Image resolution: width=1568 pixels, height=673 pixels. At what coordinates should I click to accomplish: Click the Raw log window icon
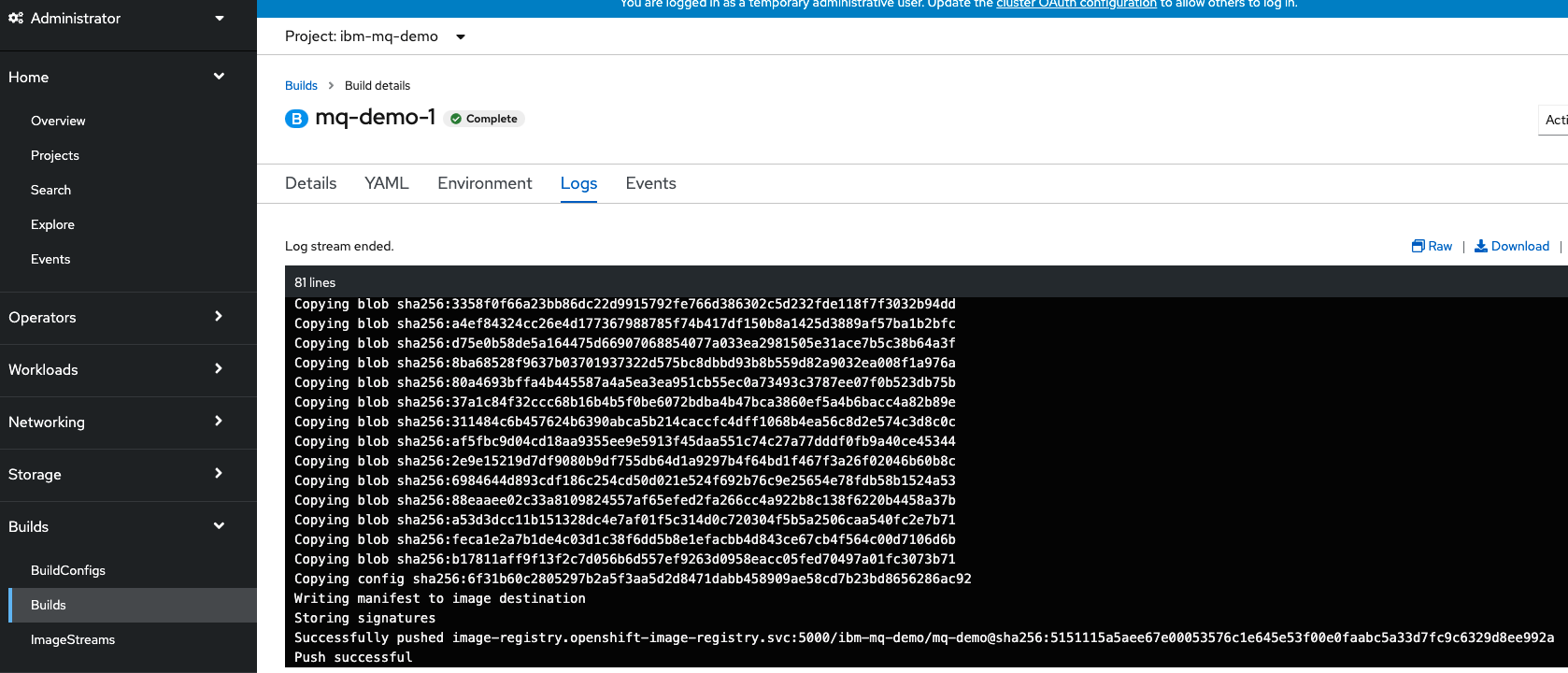click(1418, 246)
